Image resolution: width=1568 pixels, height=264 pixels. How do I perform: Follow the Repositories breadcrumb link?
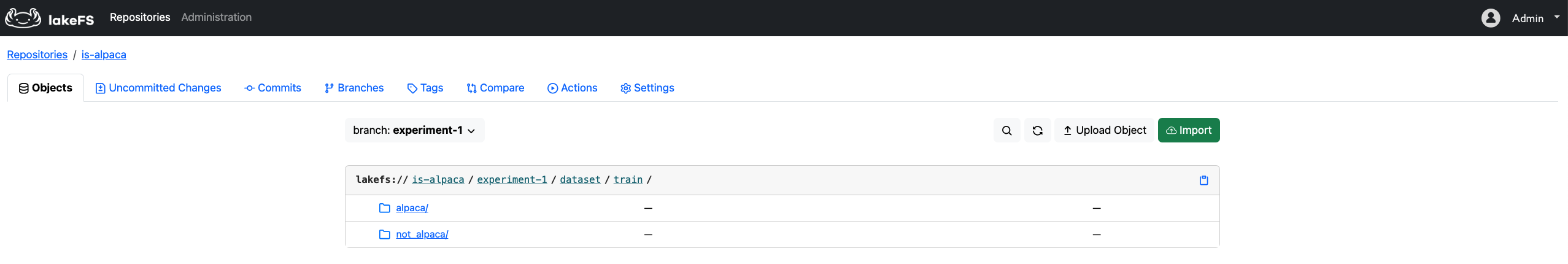pos(37,55)
